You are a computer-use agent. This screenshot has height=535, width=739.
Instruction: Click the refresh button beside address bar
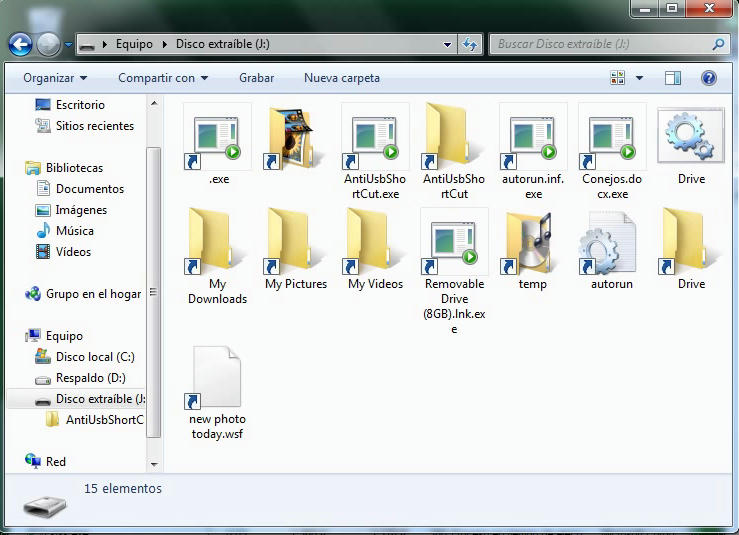[470, 44]
